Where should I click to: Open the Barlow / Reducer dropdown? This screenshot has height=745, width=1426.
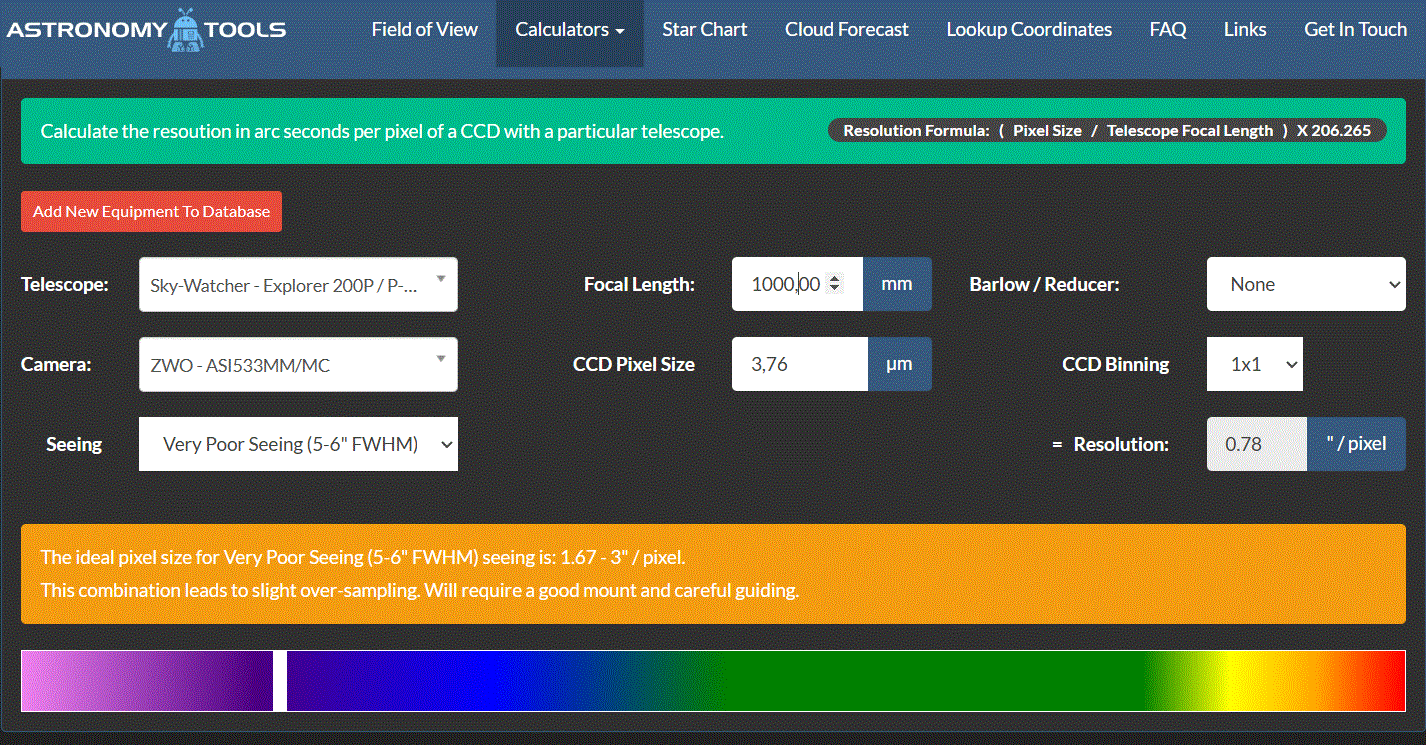point(1306,284)
